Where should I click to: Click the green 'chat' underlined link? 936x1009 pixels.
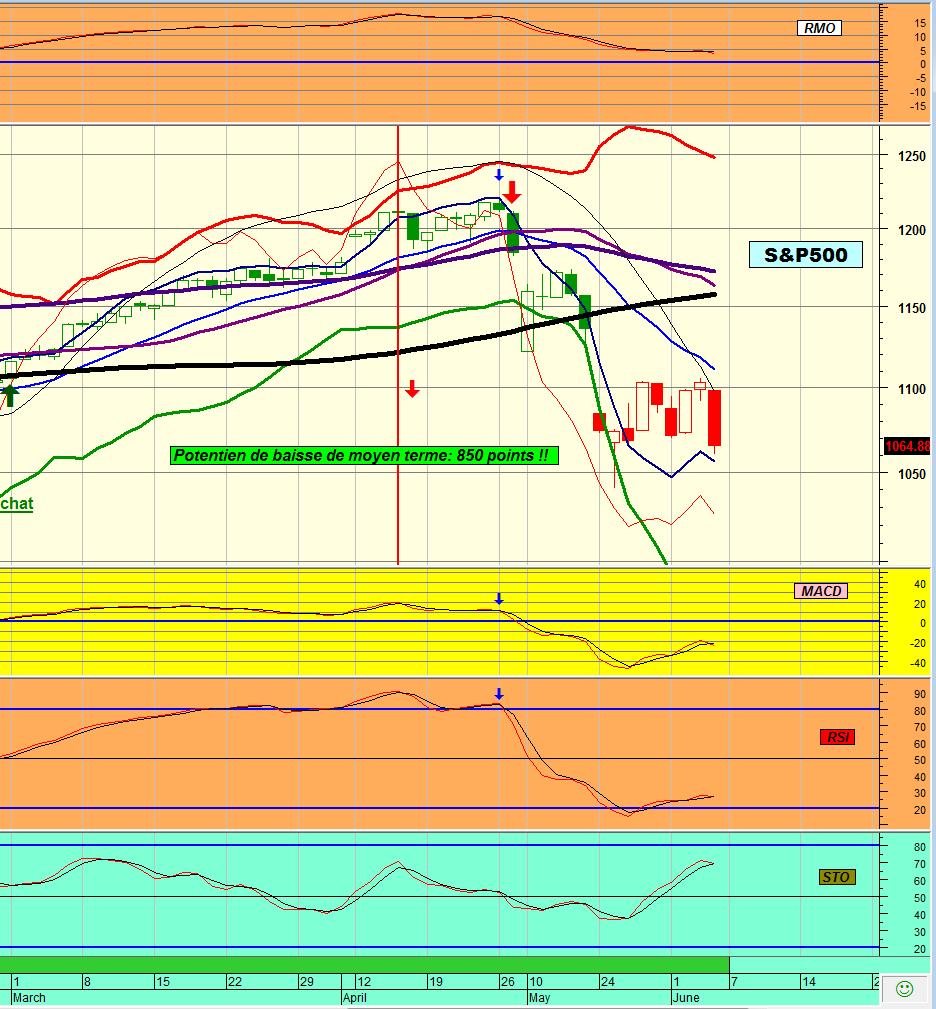[17, 503]
